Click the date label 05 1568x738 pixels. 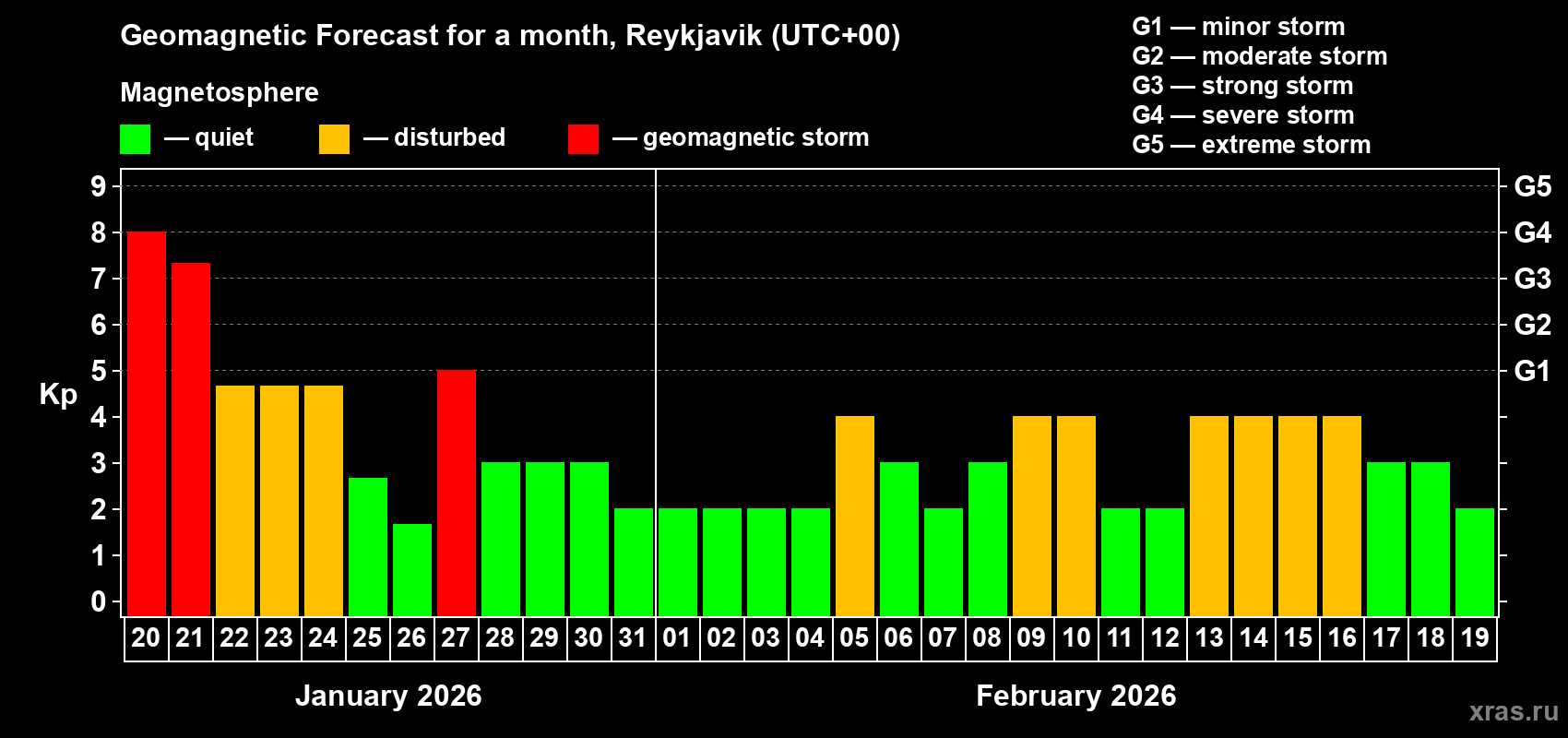854,637
